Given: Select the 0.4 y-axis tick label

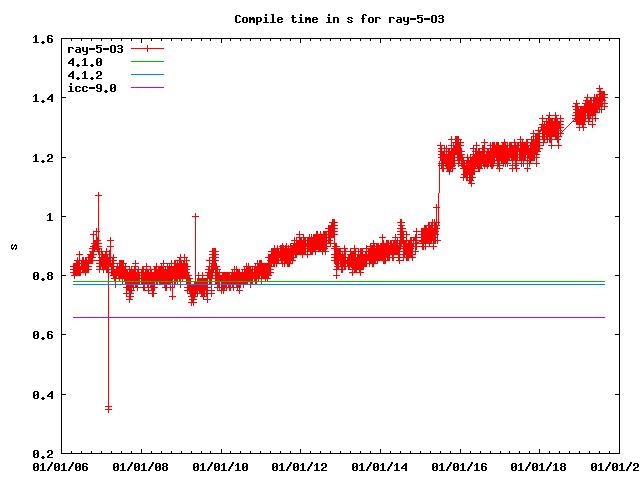Looking at the screenshot, I should pyautogui.click(x=42, y=395).
